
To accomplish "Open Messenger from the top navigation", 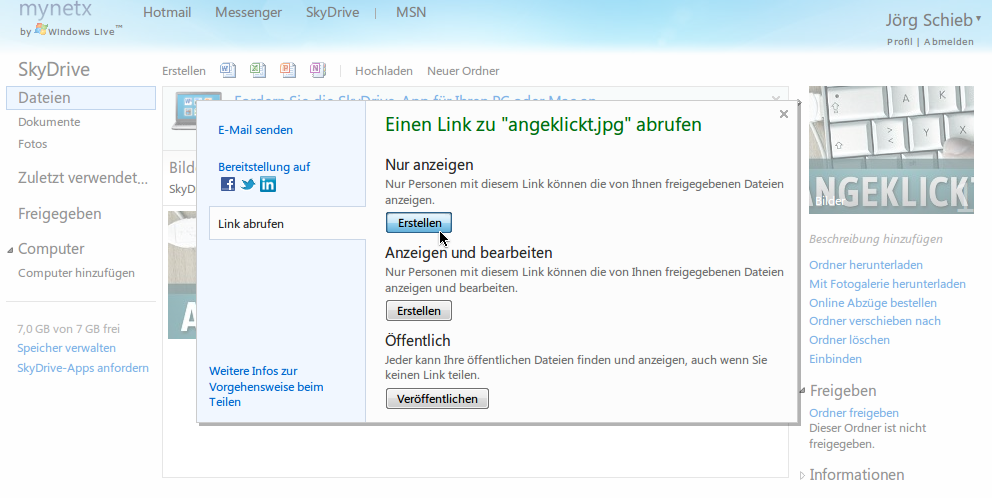I will coord(249,12).
